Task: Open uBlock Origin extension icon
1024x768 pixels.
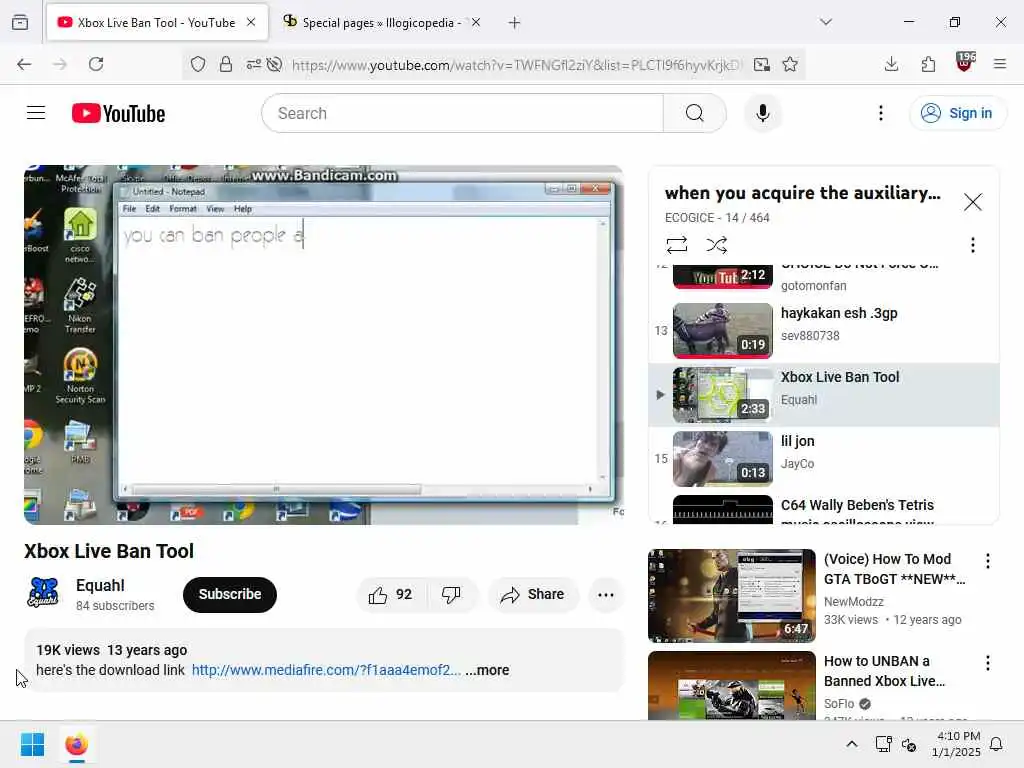Action: [x=965, y=63]
